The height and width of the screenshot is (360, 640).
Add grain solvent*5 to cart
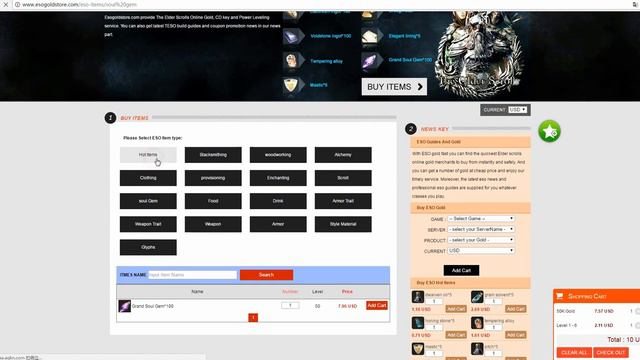tap(516, 309)
